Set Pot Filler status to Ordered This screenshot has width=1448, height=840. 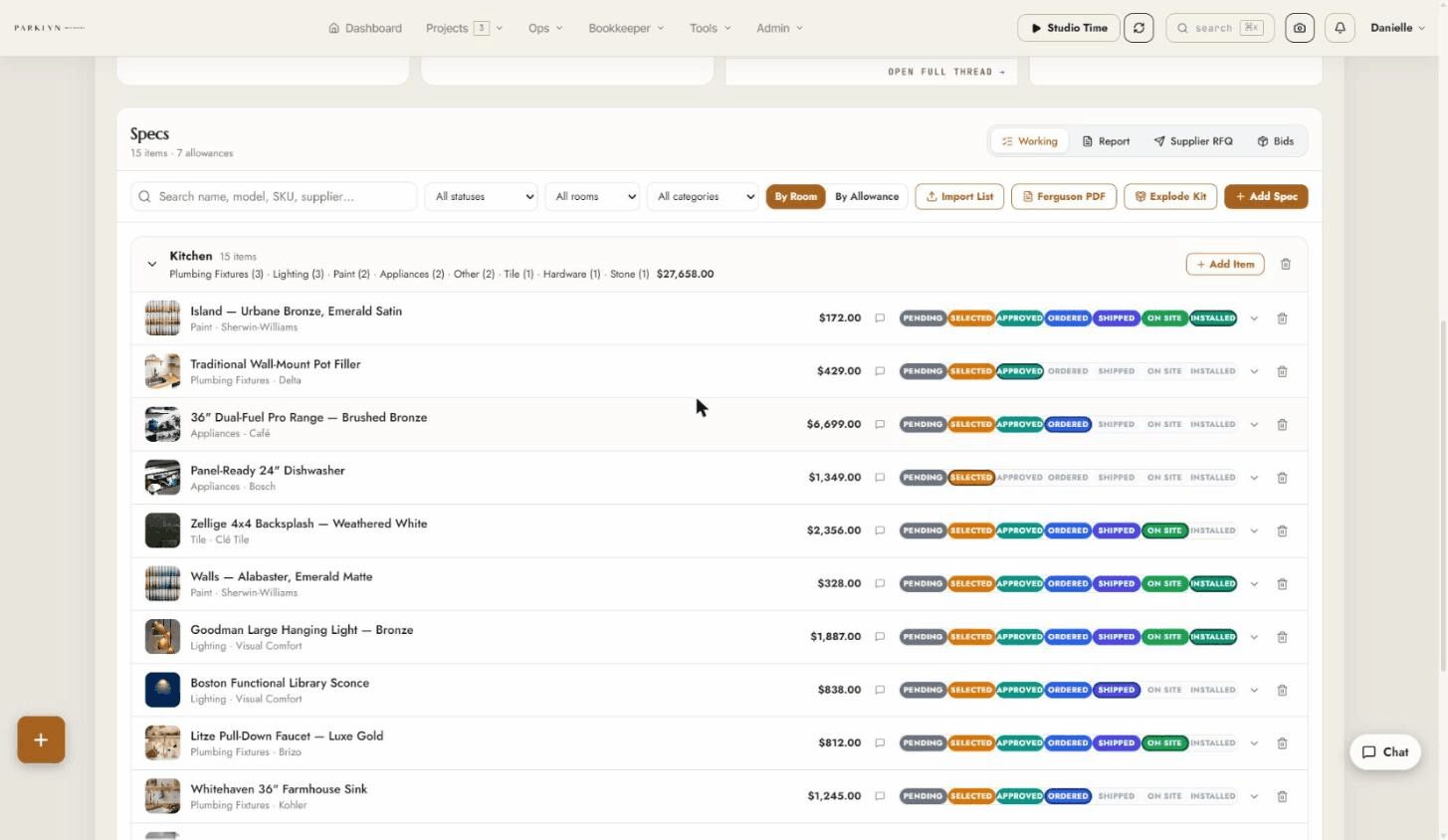point(1068,371)
